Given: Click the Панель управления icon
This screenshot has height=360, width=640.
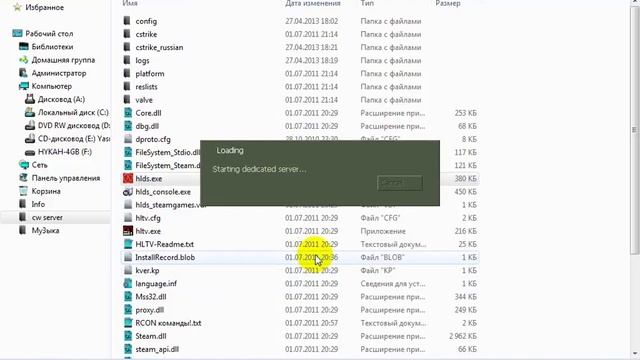Looking at the screenshot, I should (x=23, y=178).
